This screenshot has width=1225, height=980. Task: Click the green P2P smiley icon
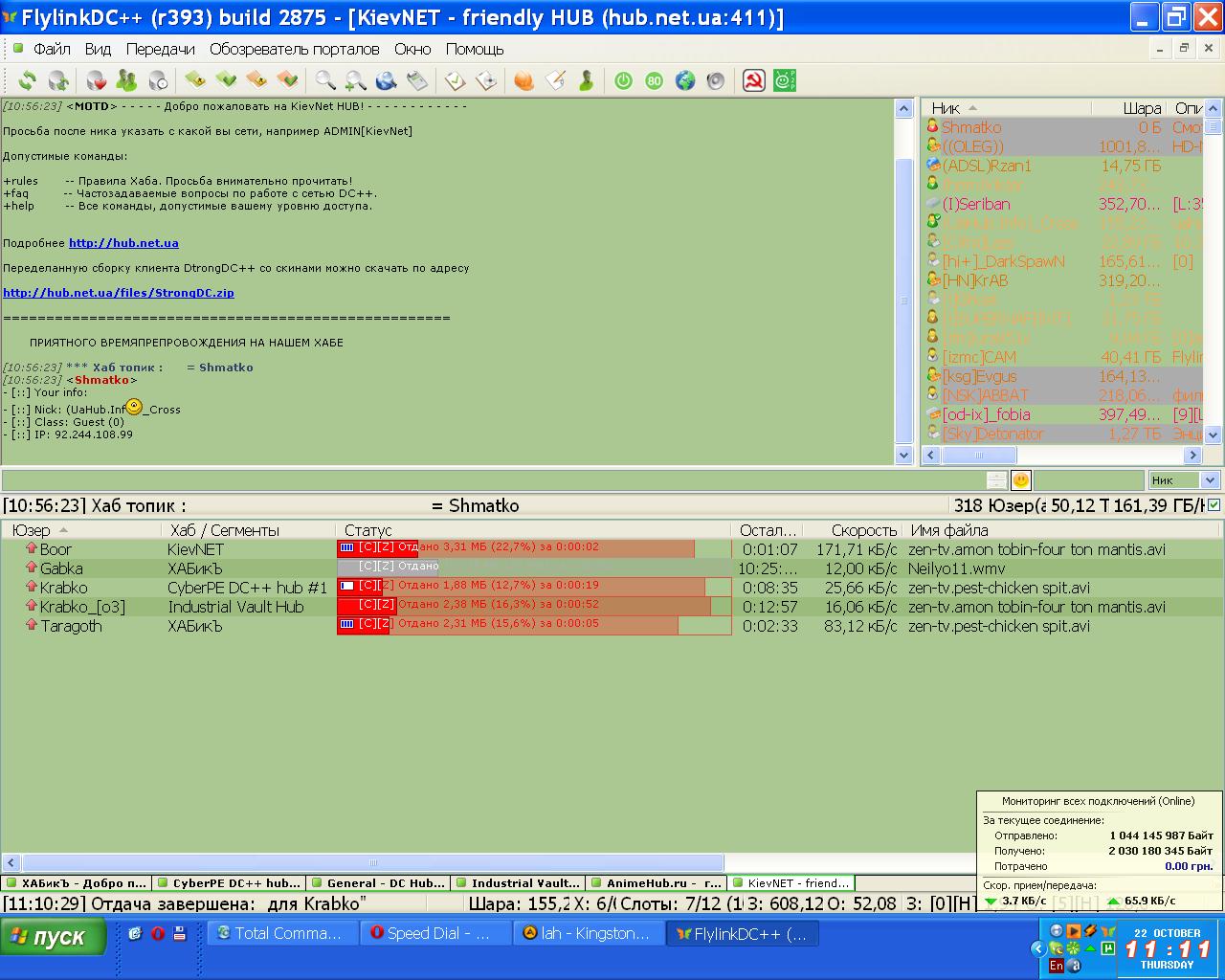785,81
